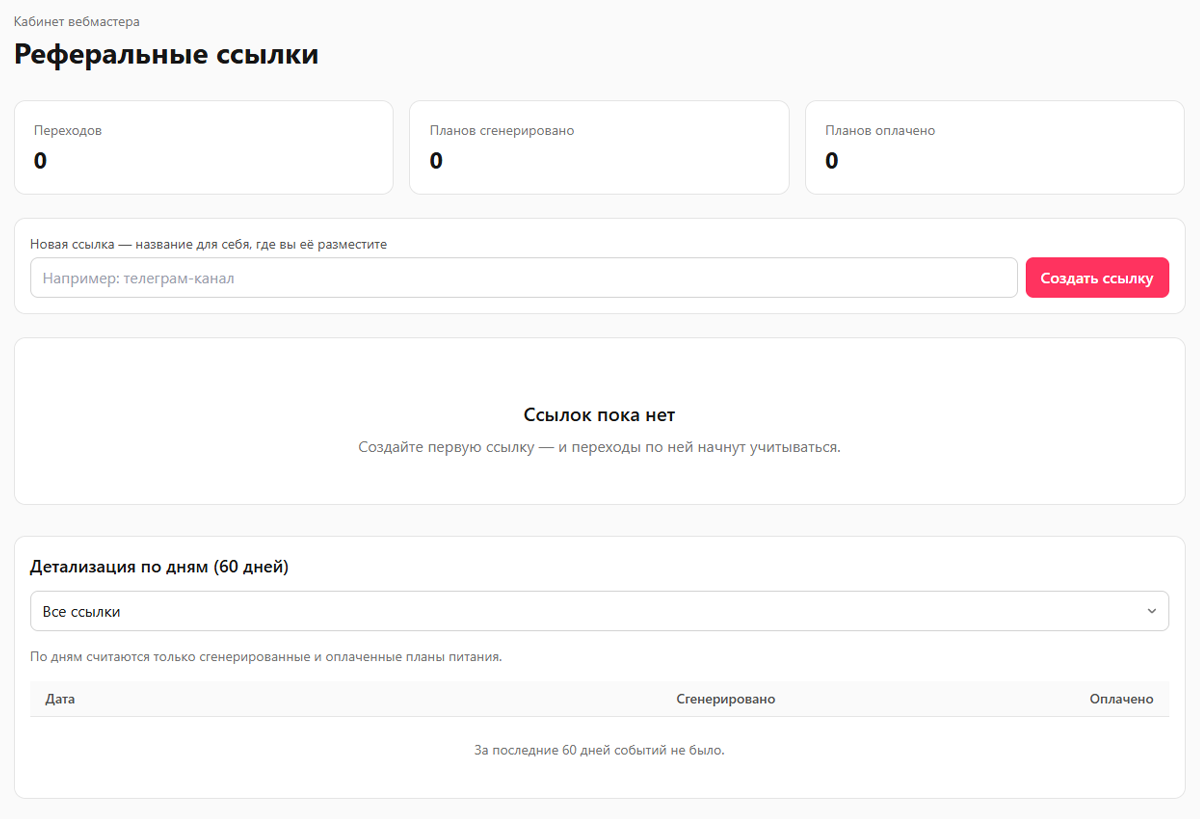This screenshot has height=819, width=1200.
Task: Click the "Новая ссылка — название для себя" field label
Action: click(141, 244)
